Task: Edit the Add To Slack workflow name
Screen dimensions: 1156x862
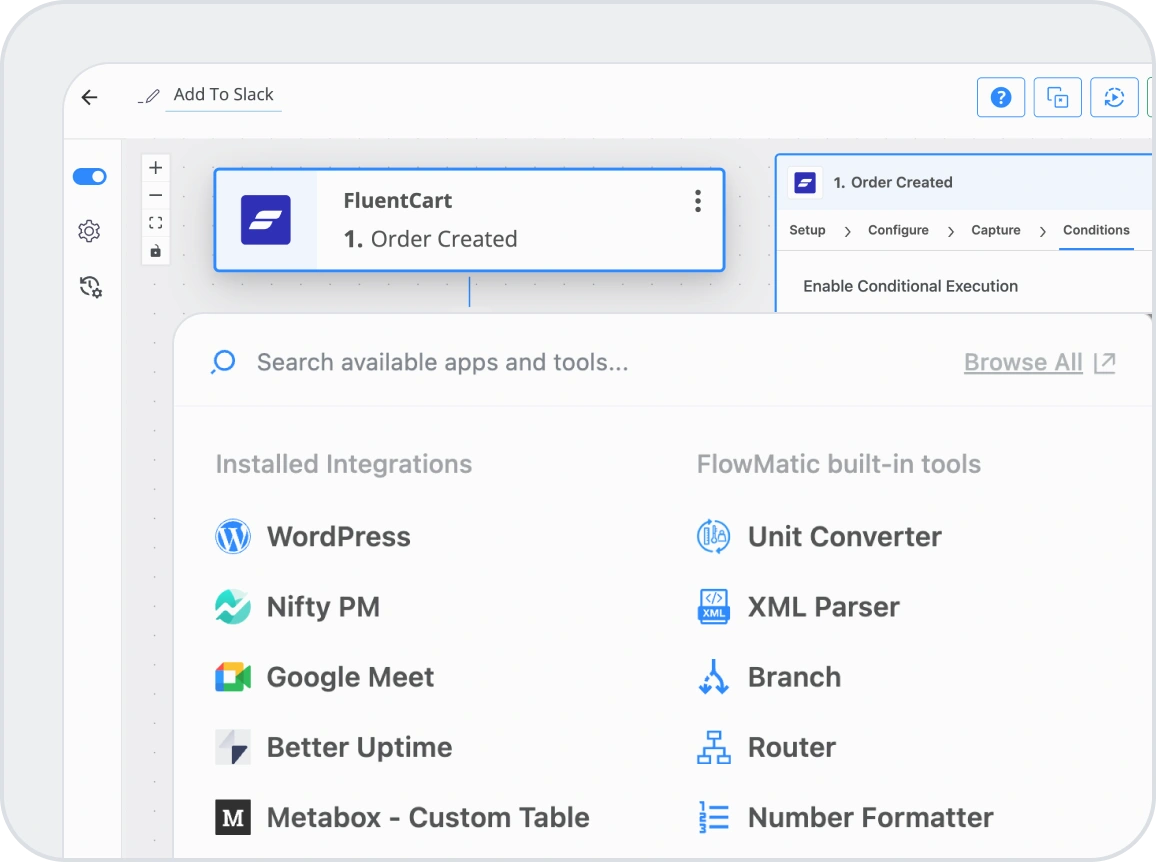Action: tap(223, 95)
